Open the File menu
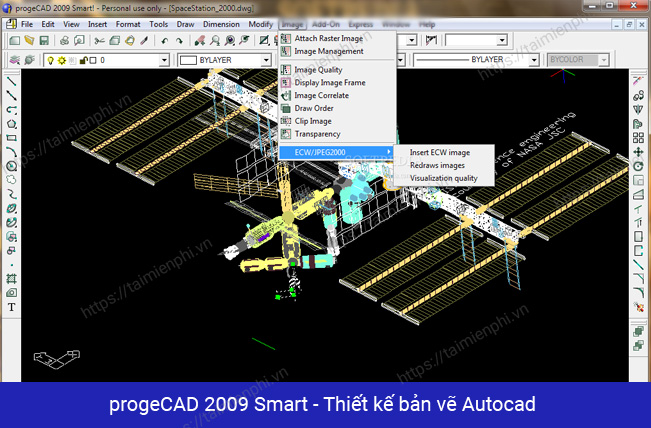651x428 pixels. pos(27,24)
